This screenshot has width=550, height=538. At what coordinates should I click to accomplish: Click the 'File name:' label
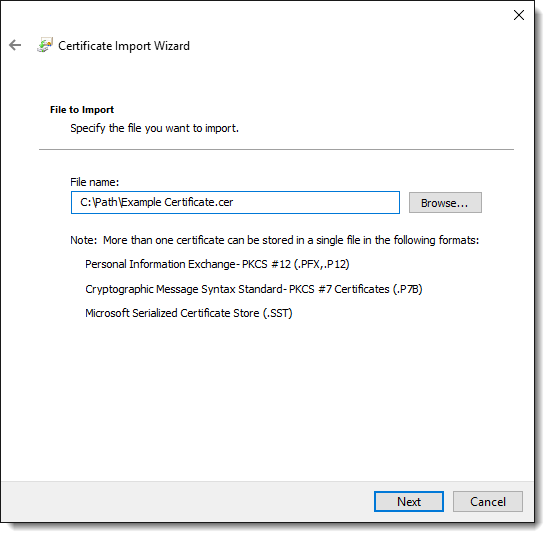coord(95,182)
